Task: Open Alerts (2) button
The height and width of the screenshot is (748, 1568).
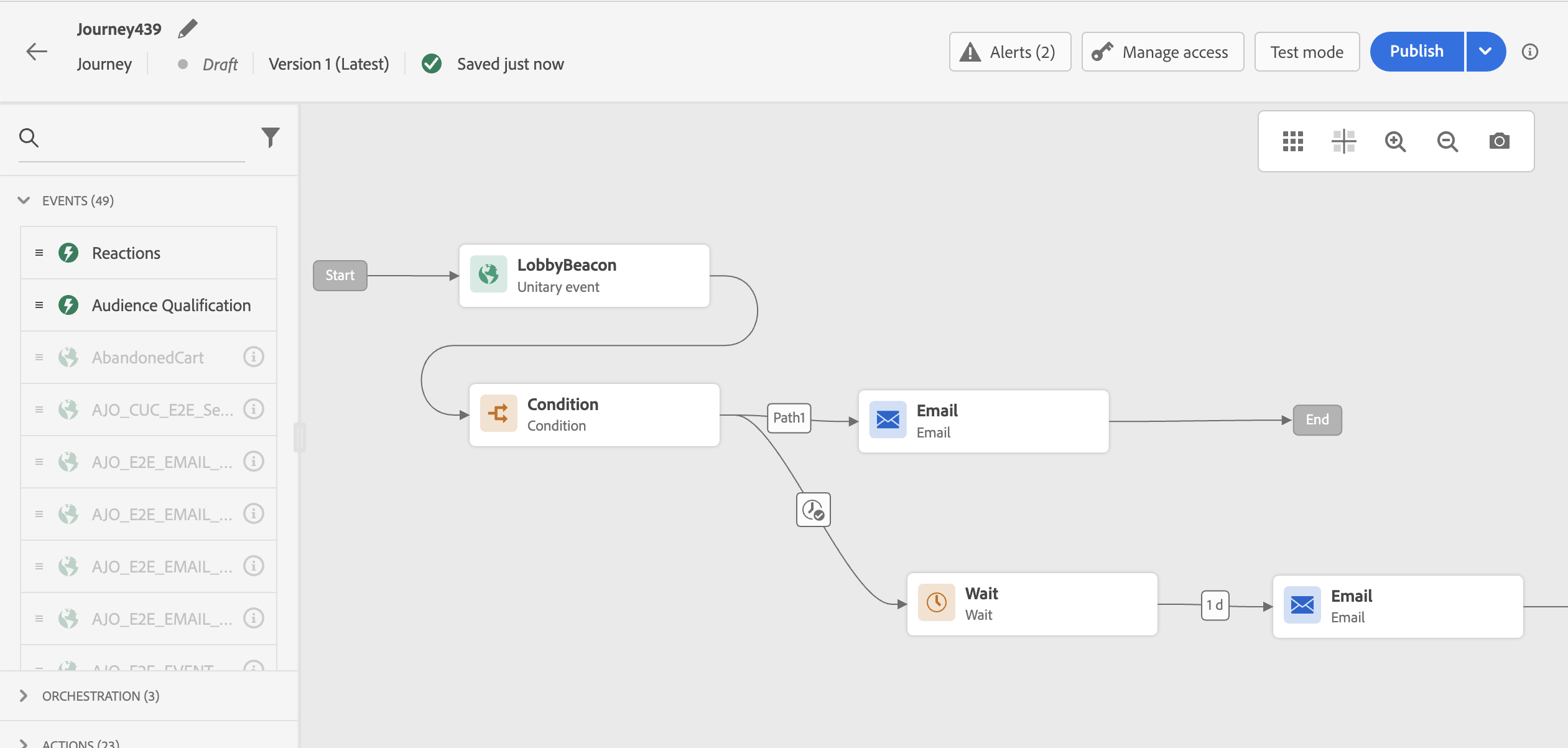Action: tap(1009, 52)
